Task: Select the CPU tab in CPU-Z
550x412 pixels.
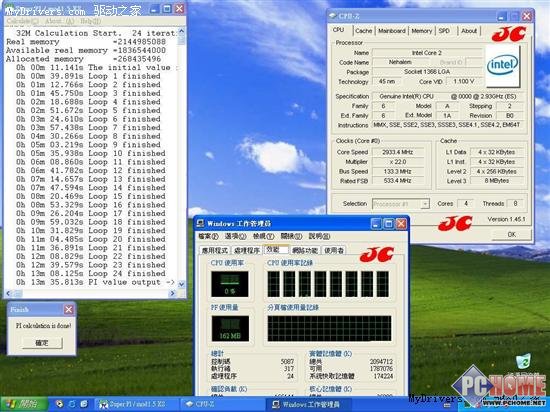Action: [x=338, y=30]
